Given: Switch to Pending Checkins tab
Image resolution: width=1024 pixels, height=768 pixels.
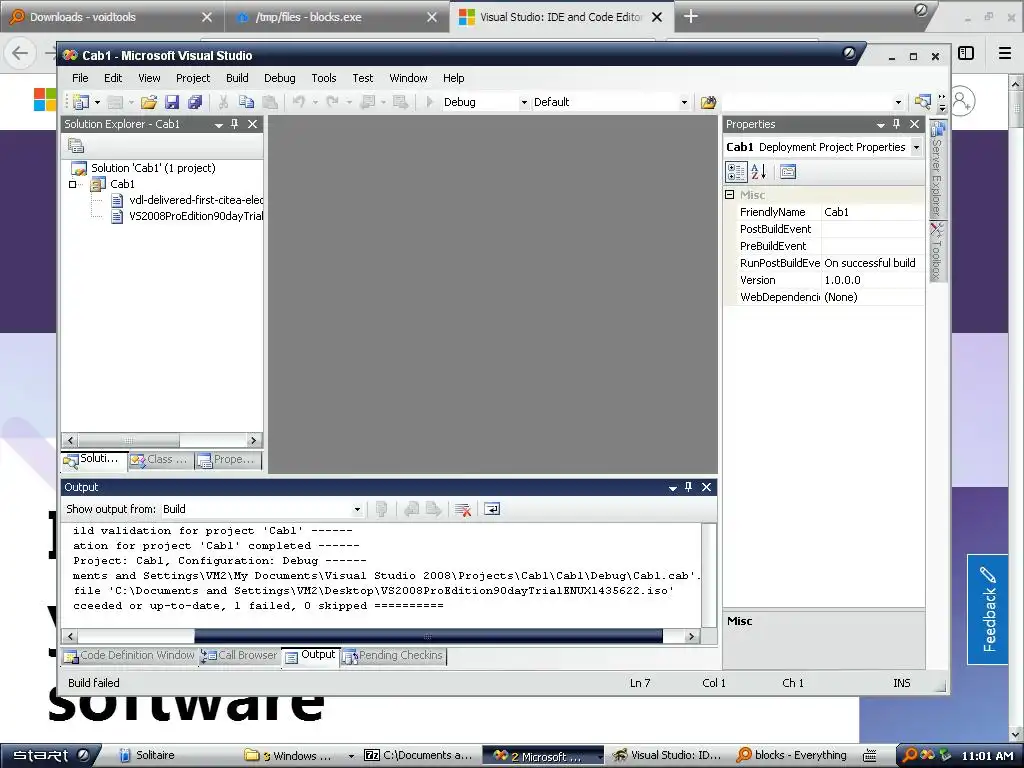Looking at the screenshot, I should click(393, 656).
